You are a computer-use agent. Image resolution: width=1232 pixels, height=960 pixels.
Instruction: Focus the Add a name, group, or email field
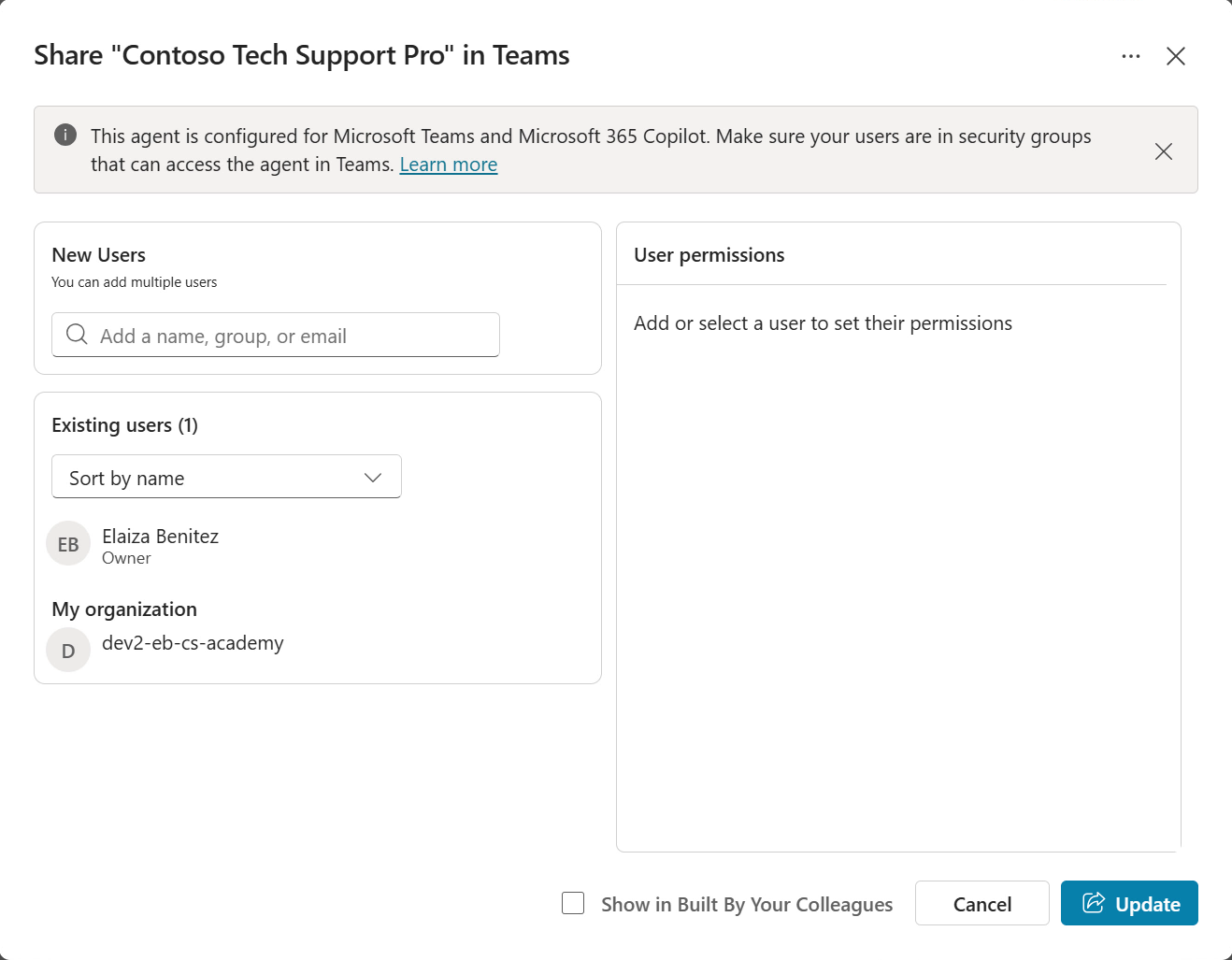click(290, 336)
